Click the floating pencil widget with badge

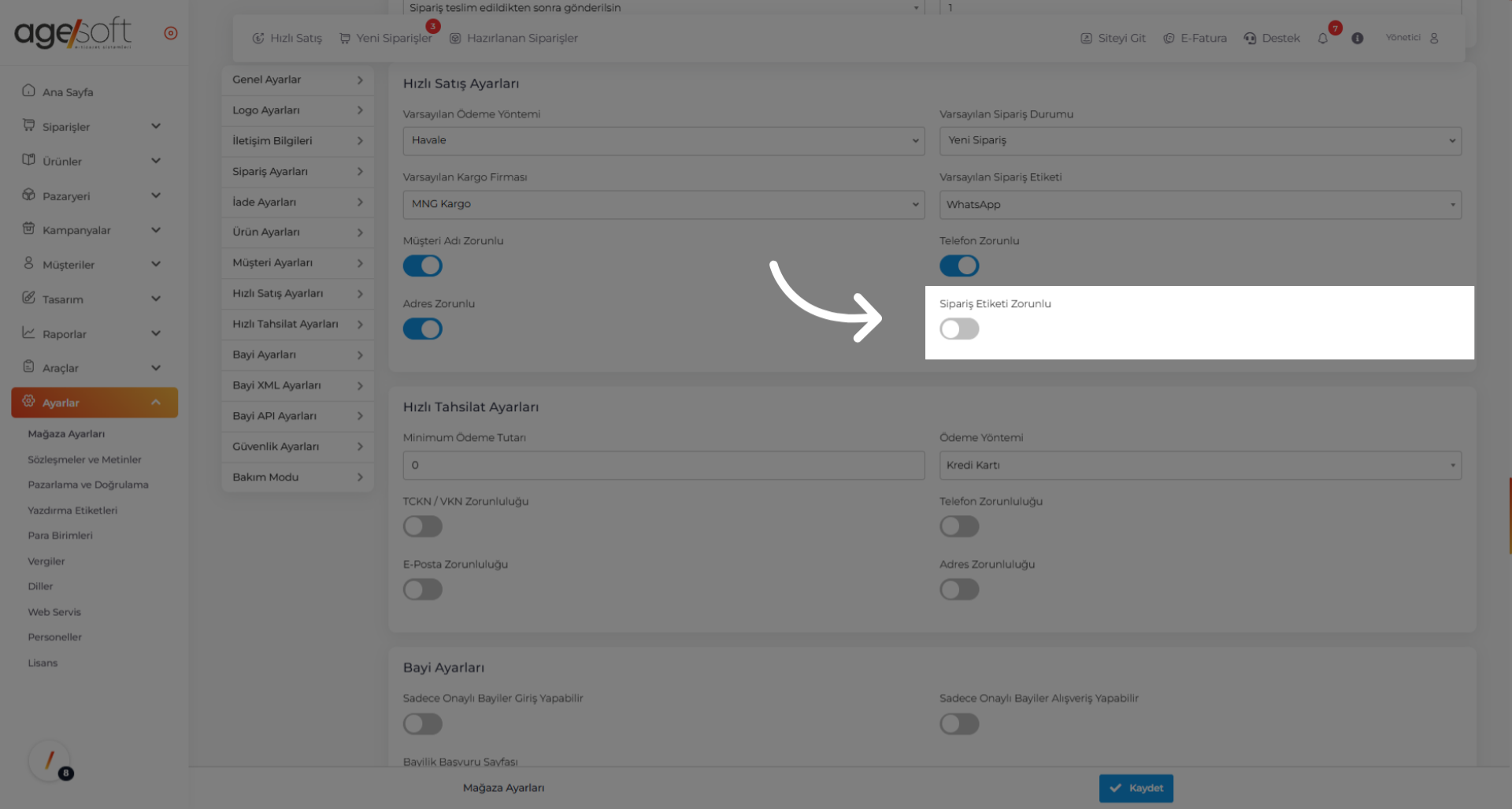click(50, 761)
